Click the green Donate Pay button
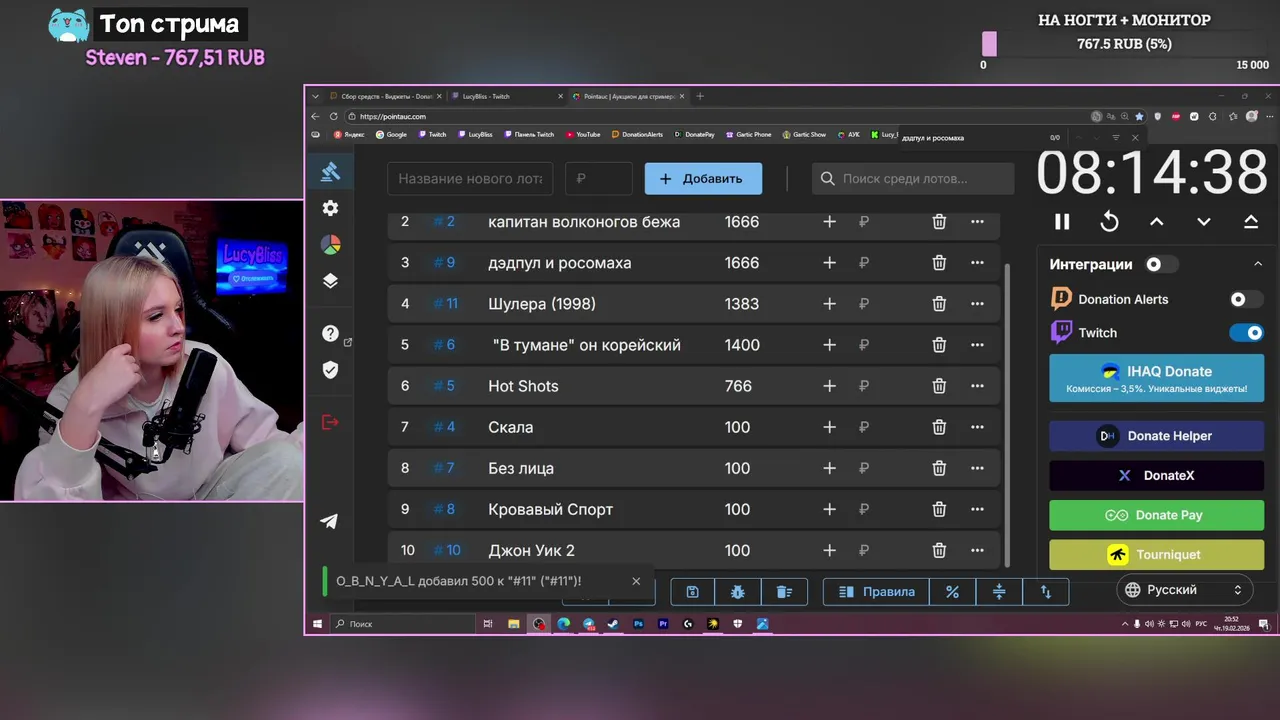This screenshot has width=1280, height=720. click(1156, 515)
